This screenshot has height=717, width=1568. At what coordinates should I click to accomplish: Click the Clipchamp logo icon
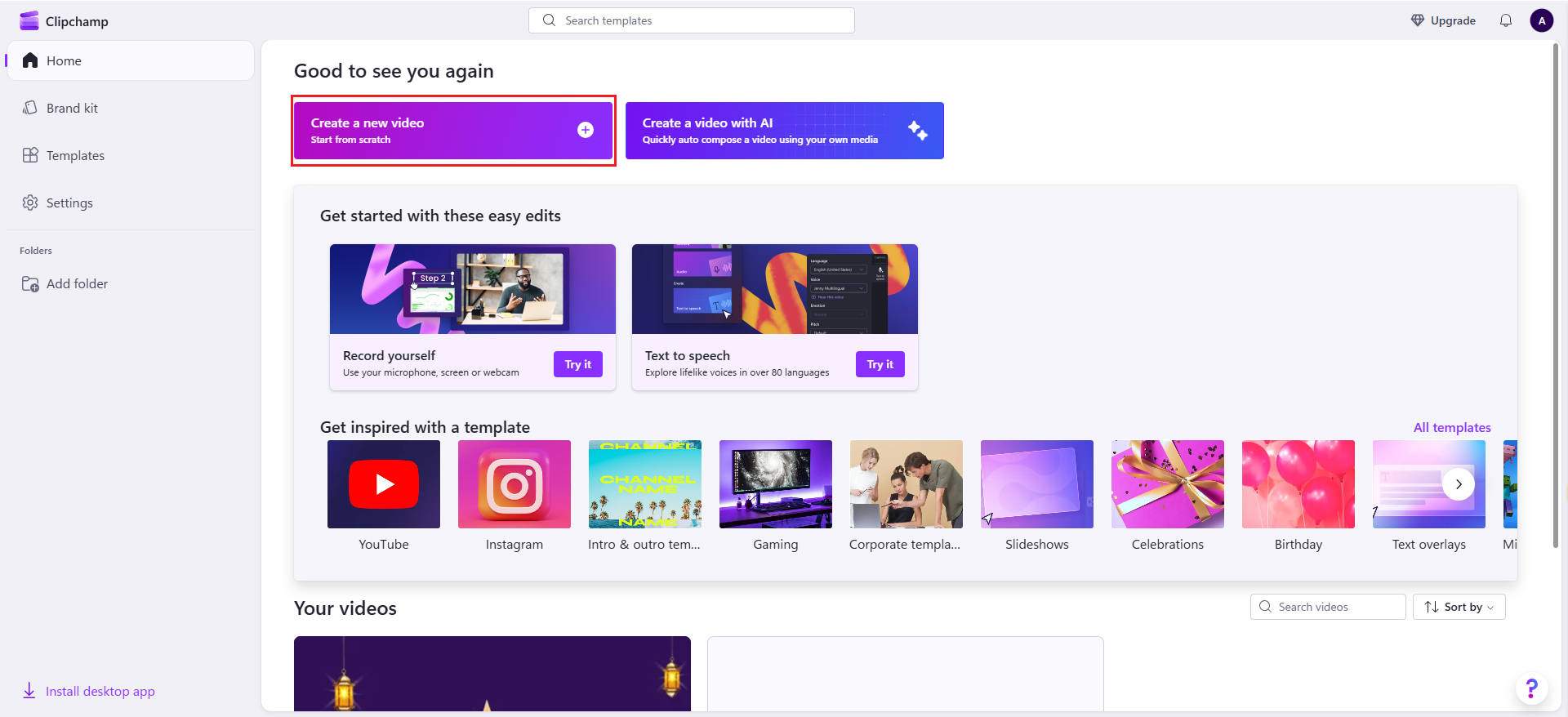pos(29,20)
